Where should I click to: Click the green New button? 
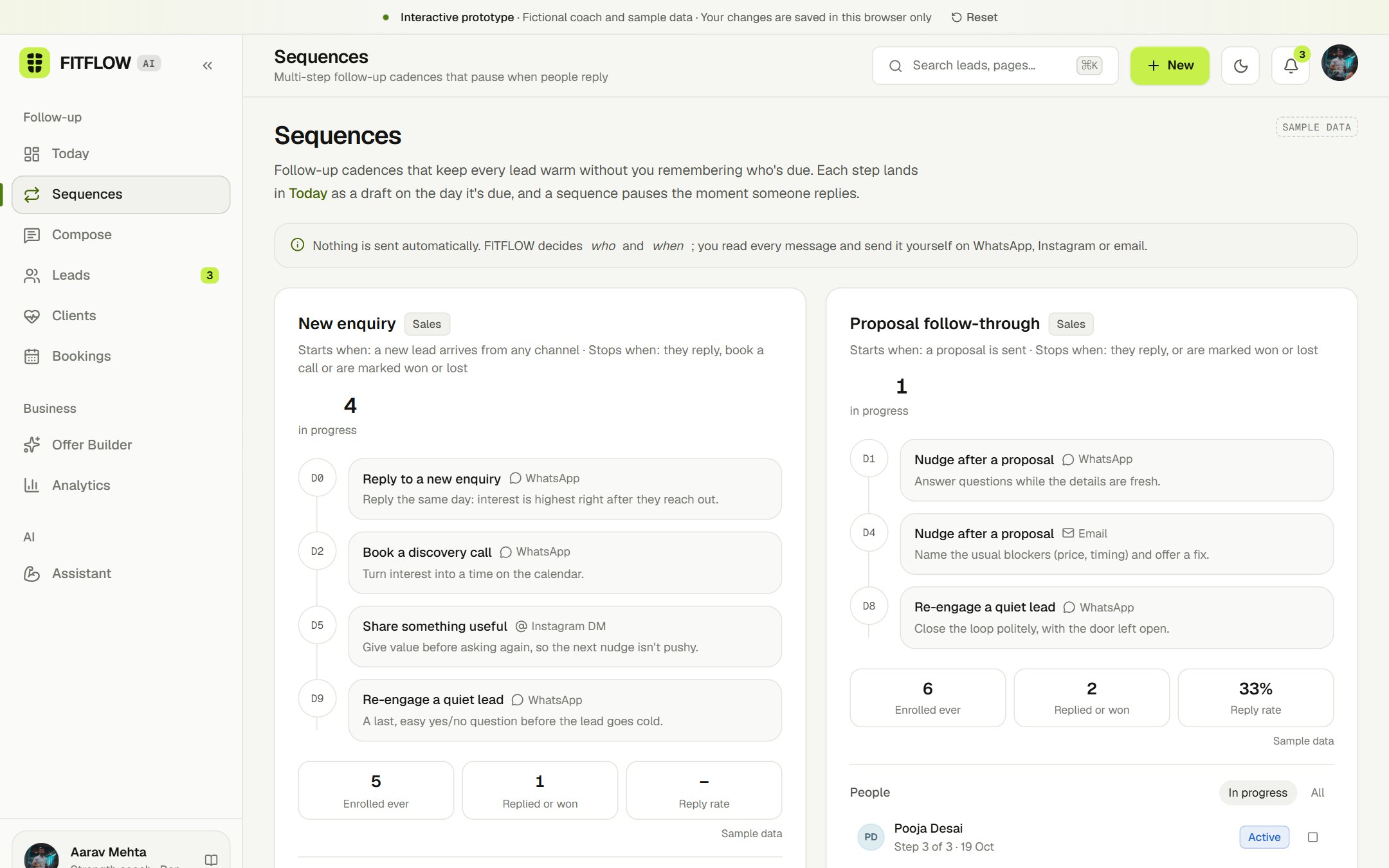[x=1170, y=66]
